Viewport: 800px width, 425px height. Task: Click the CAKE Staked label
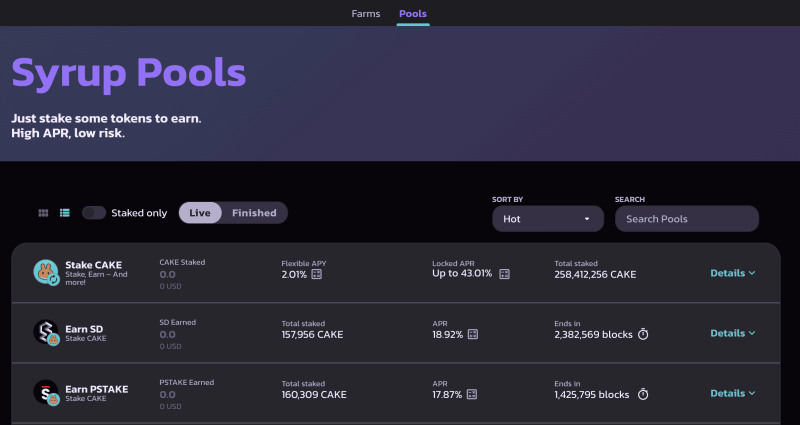click(x=182, y=262)
